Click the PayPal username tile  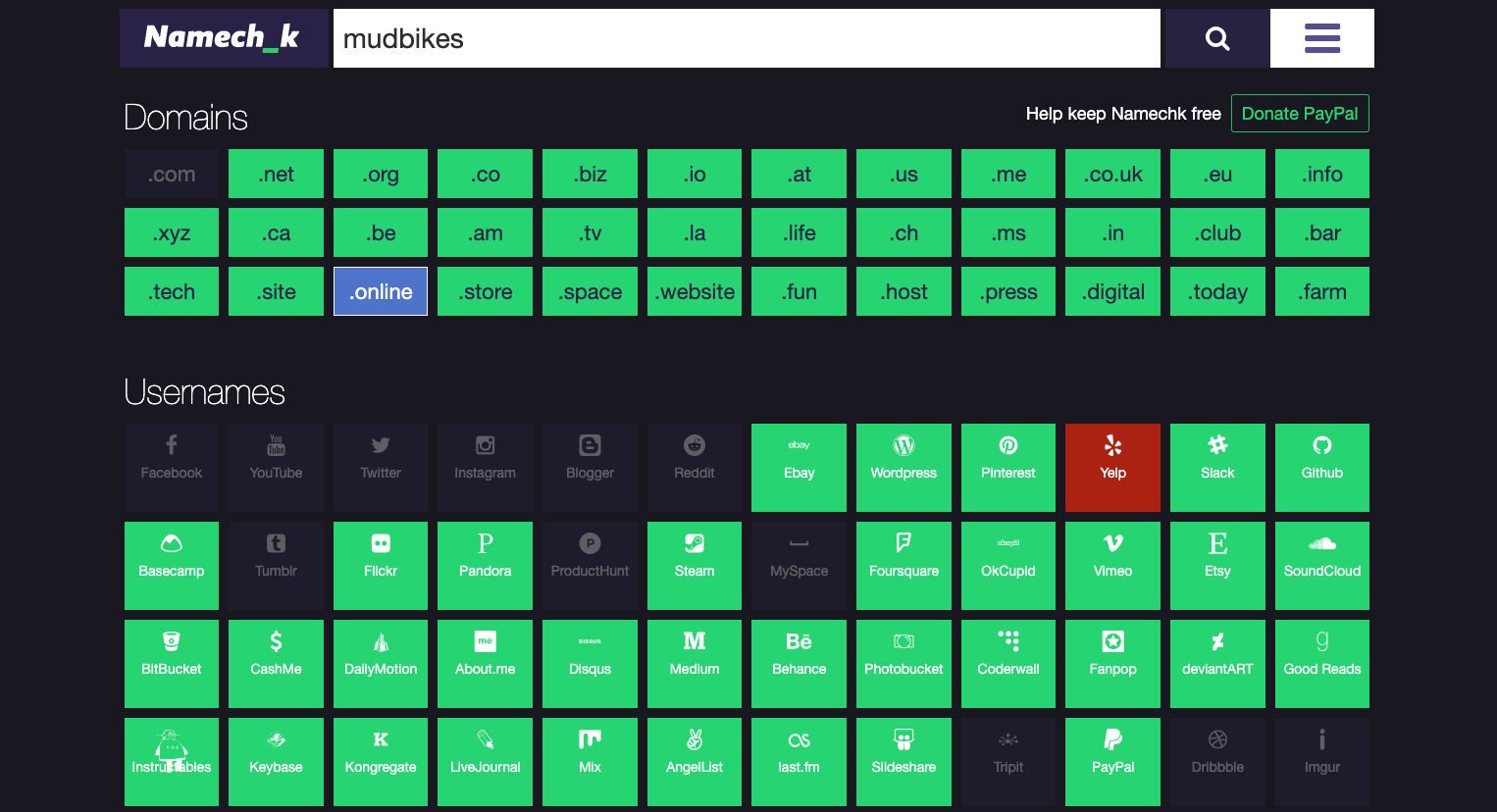pyautogui.click(x=1112, y=762)
